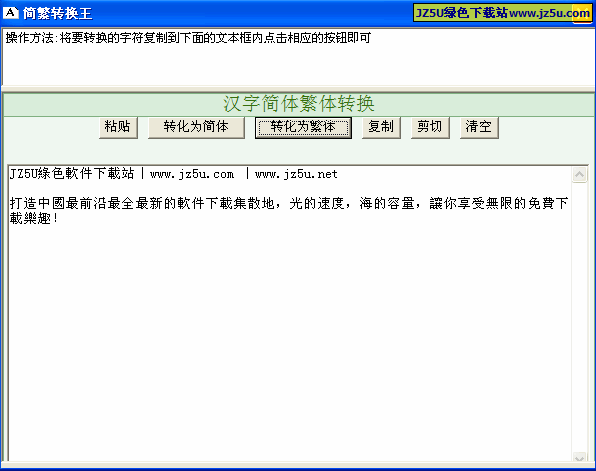Click the 載樂趣 last line of text
The image size is (596, 471).
point(34,219)
